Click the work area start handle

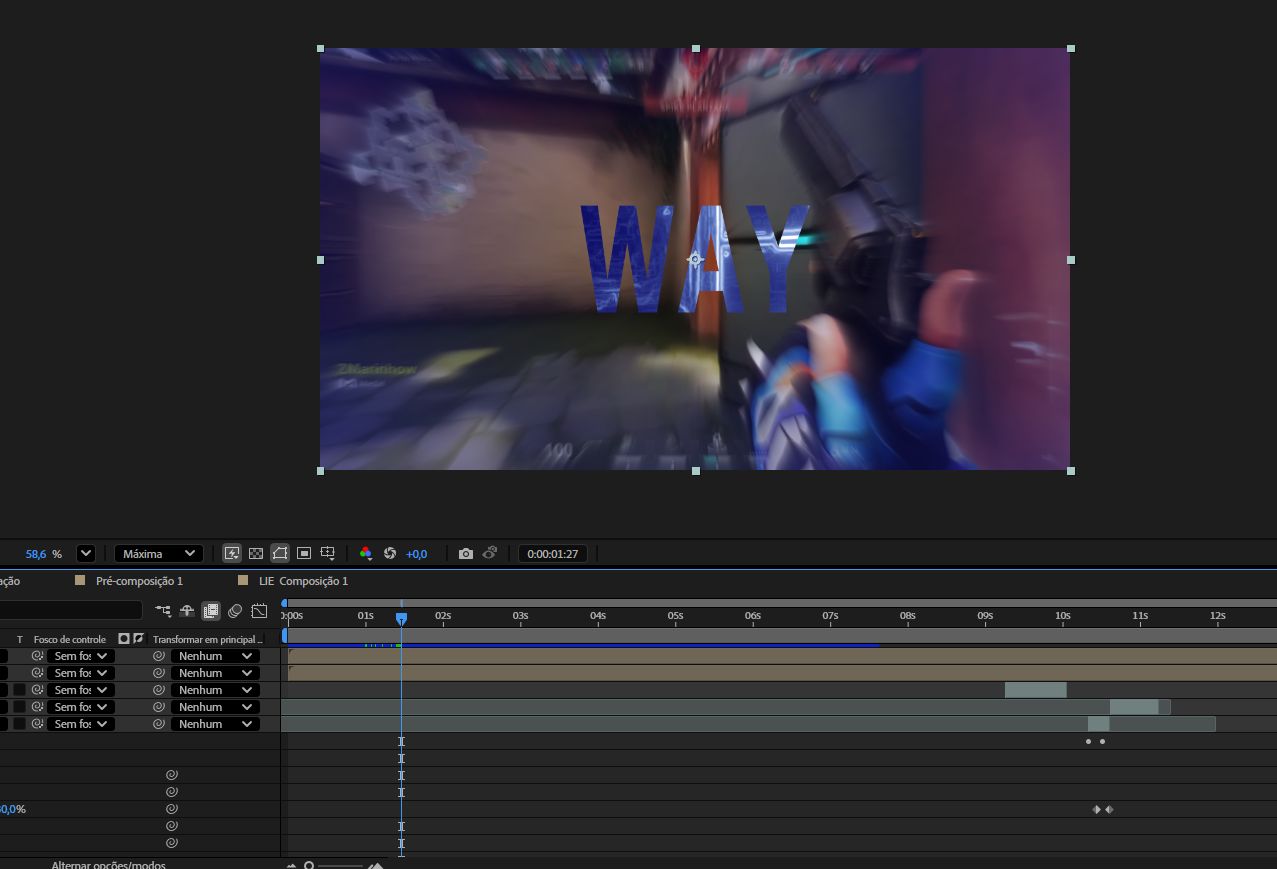point(284,635)
